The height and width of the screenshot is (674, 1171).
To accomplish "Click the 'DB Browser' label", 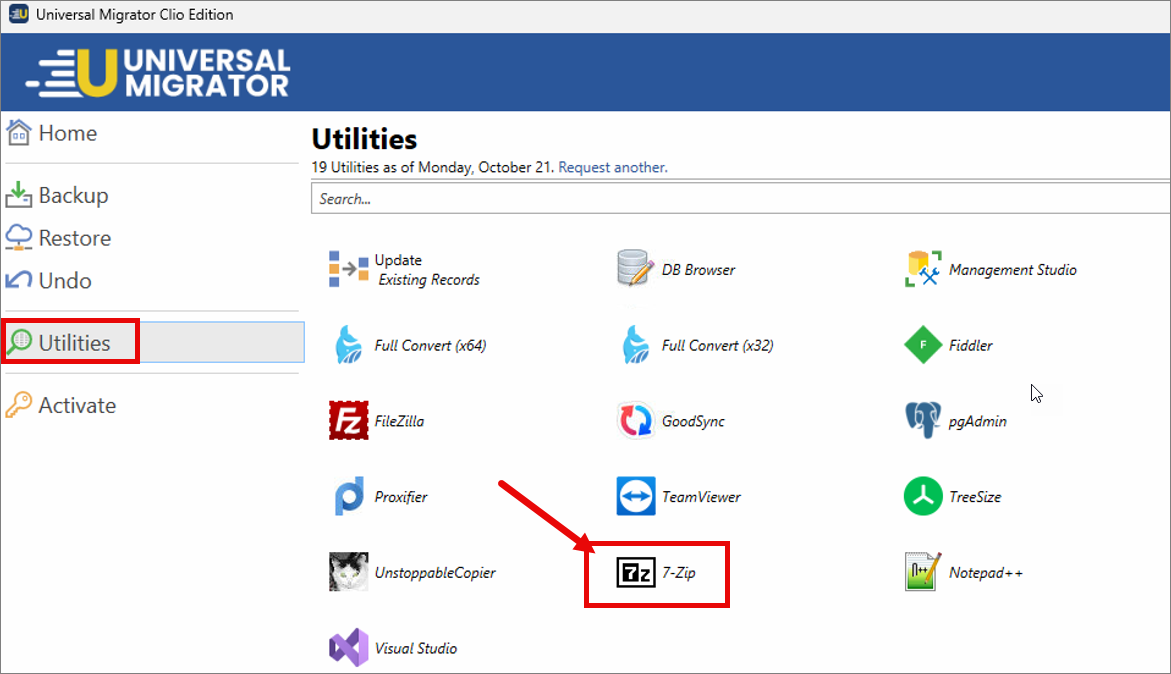I will (x=698, y=269).
